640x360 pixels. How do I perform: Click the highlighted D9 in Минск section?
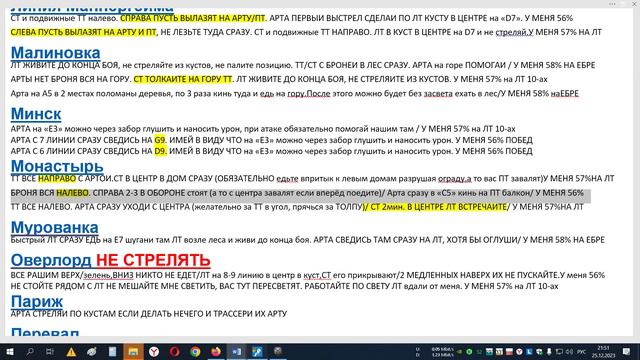[x=160, y=151]
